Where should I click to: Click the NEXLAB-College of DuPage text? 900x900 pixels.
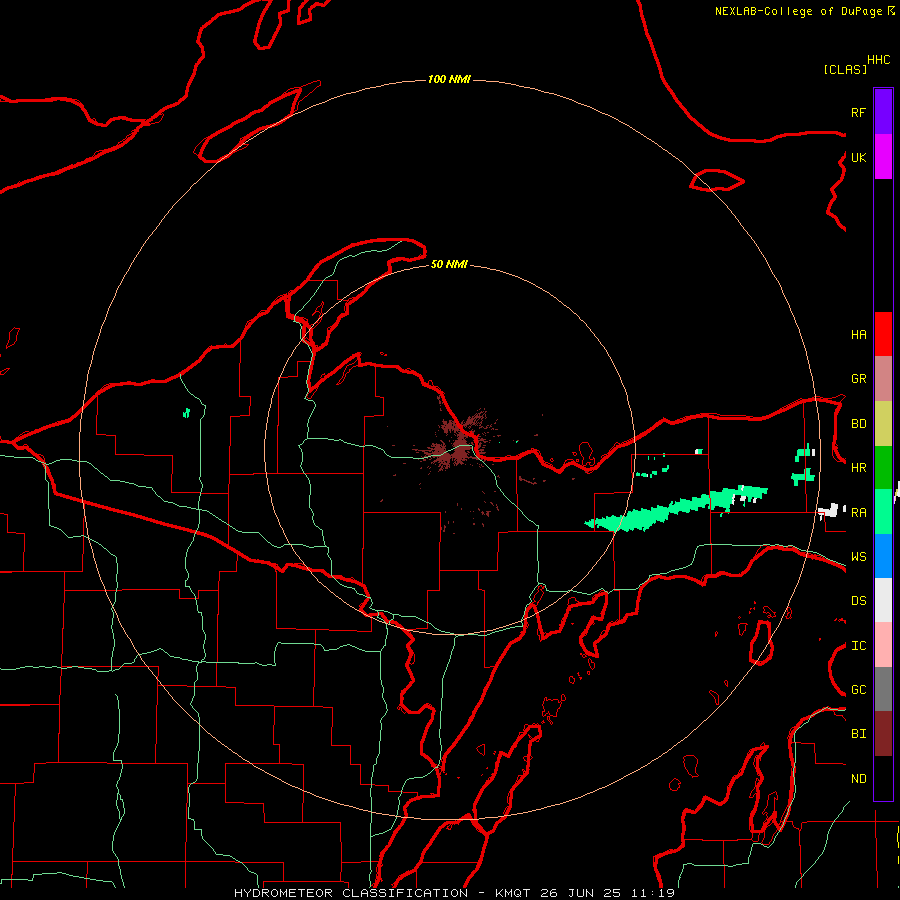(798, 11)
